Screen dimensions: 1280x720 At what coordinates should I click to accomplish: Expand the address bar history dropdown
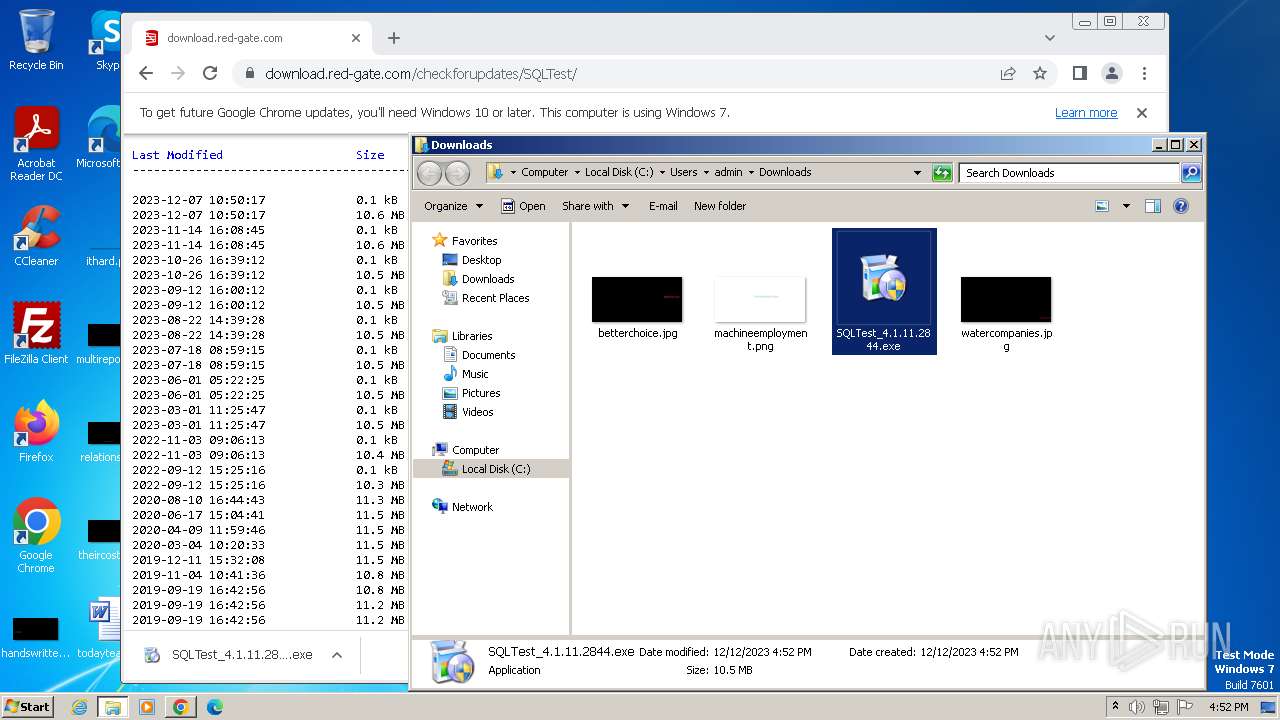[x=917, y=173]
